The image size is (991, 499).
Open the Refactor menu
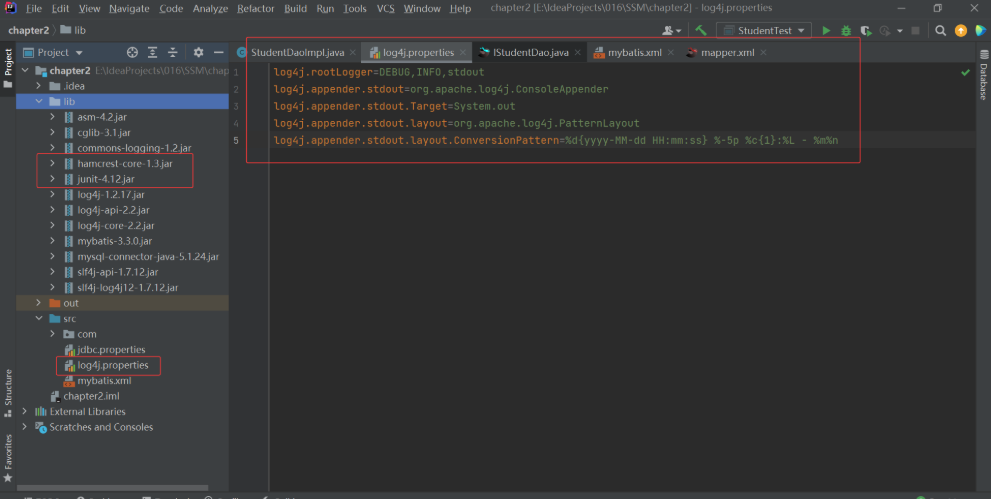(255, 8)
